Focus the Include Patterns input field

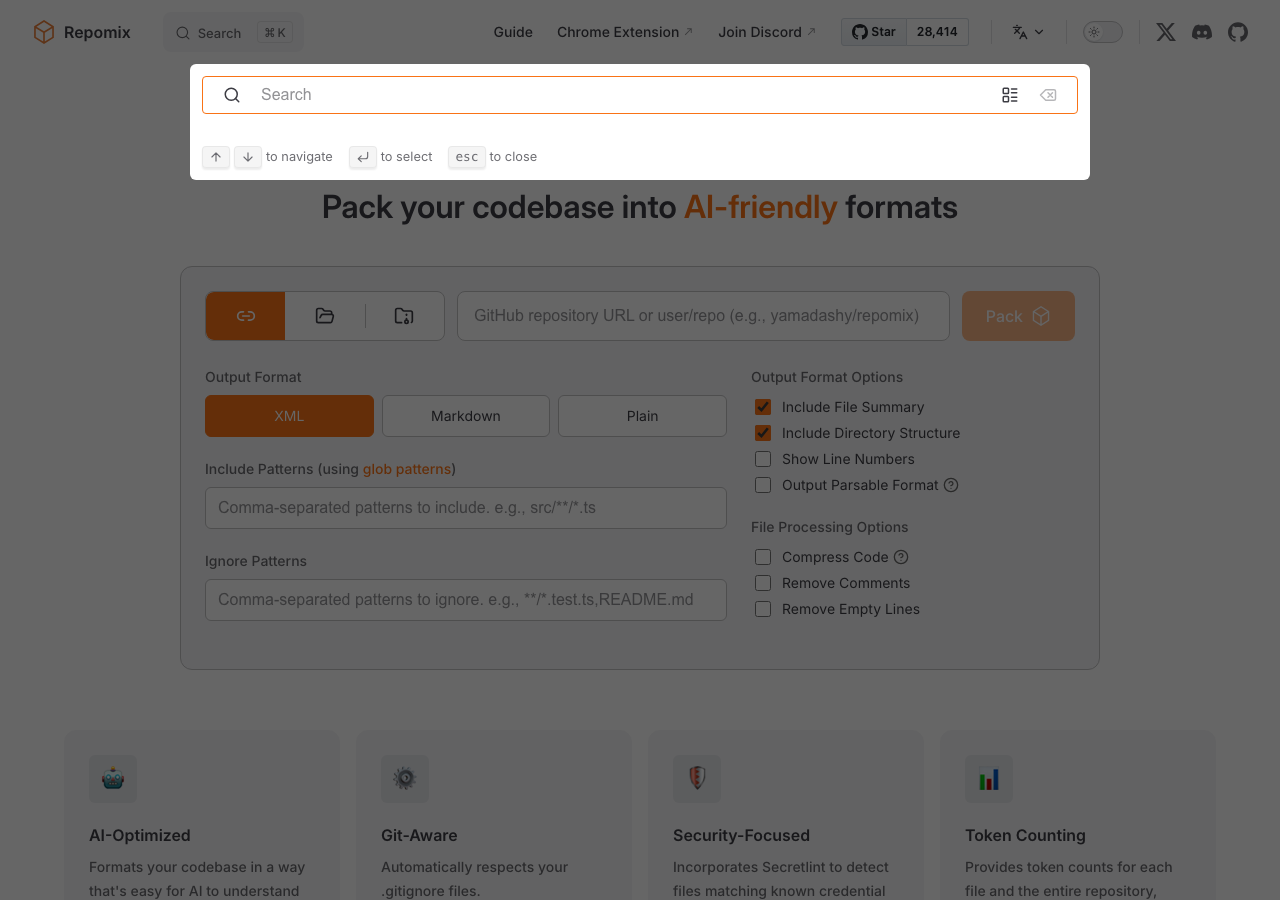[x=466, y=508]
